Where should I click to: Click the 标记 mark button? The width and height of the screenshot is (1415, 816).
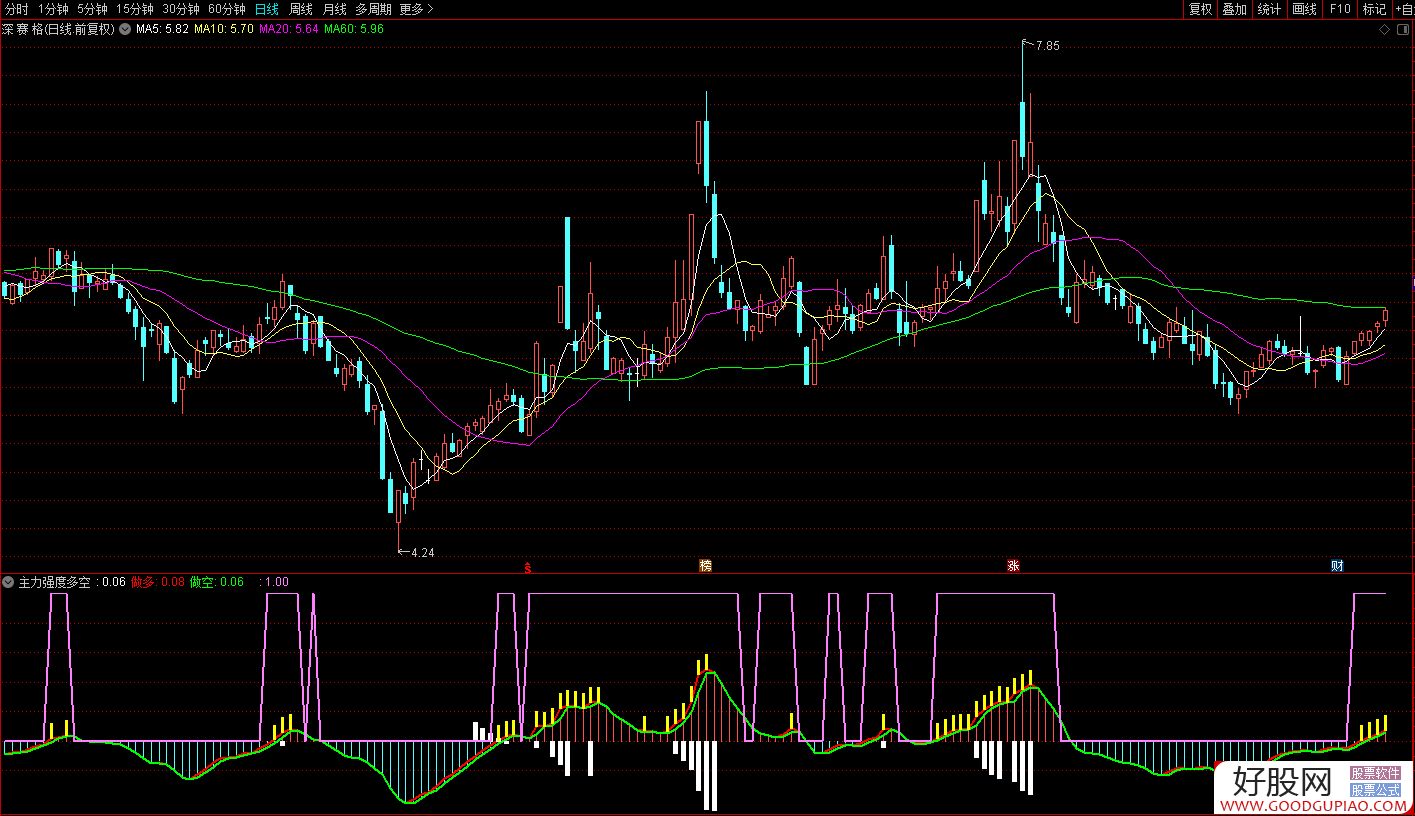coord(1374,9)
